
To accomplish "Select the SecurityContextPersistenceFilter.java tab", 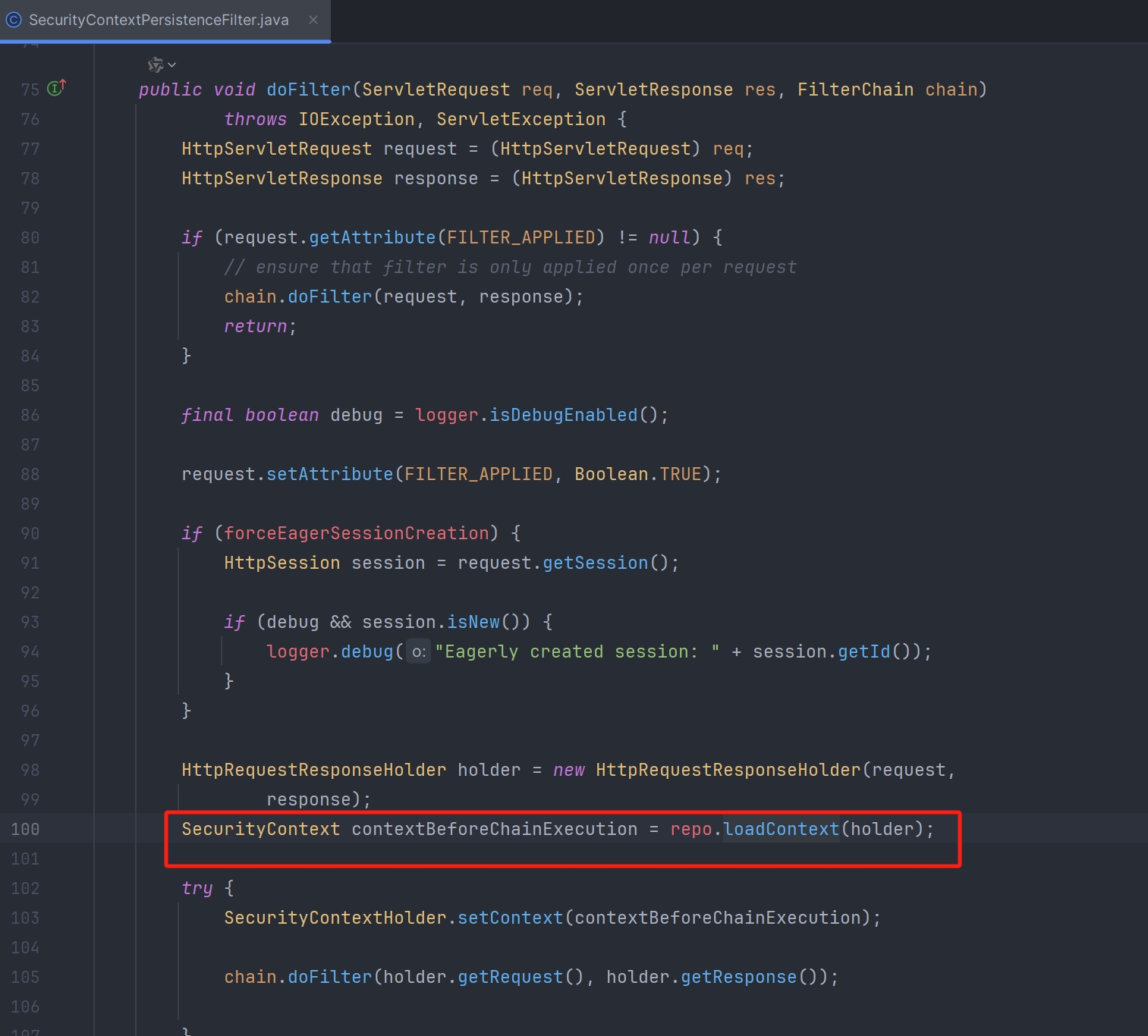I will click(x=159, y=20).
